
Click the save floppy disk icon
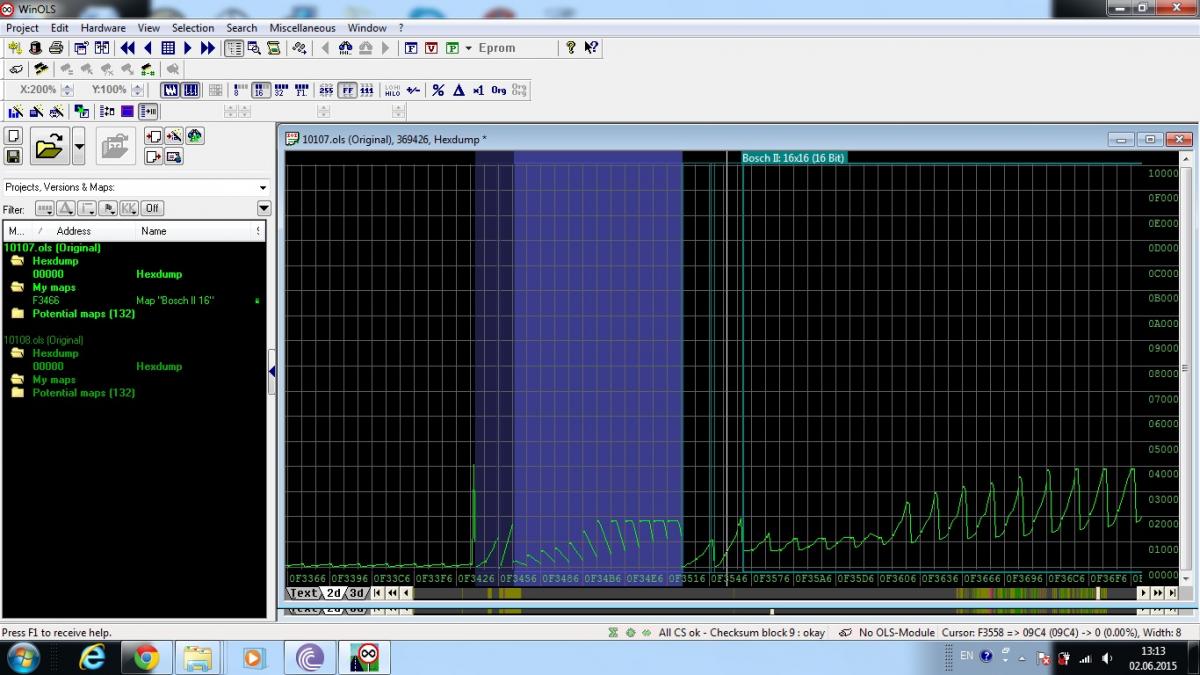coord(13,156)
